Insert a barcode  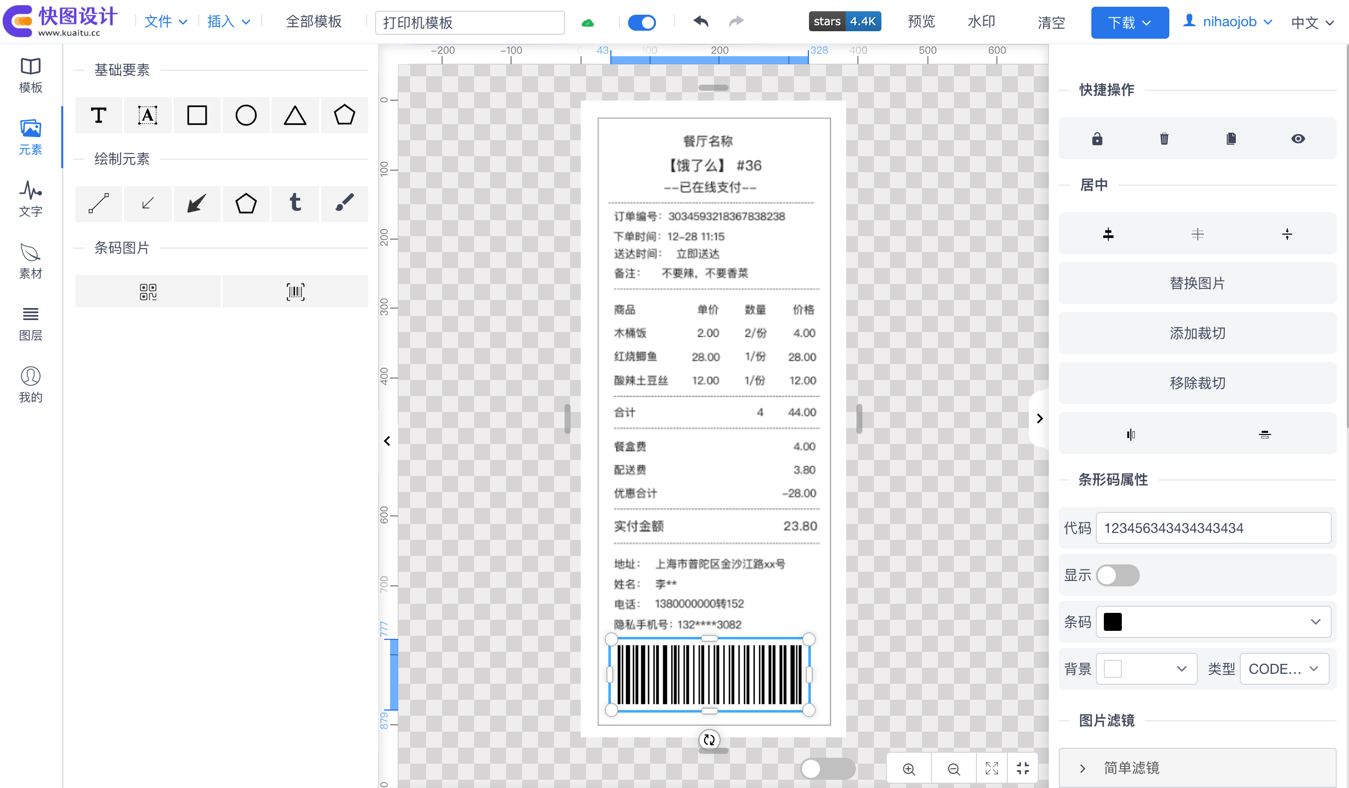295,292
